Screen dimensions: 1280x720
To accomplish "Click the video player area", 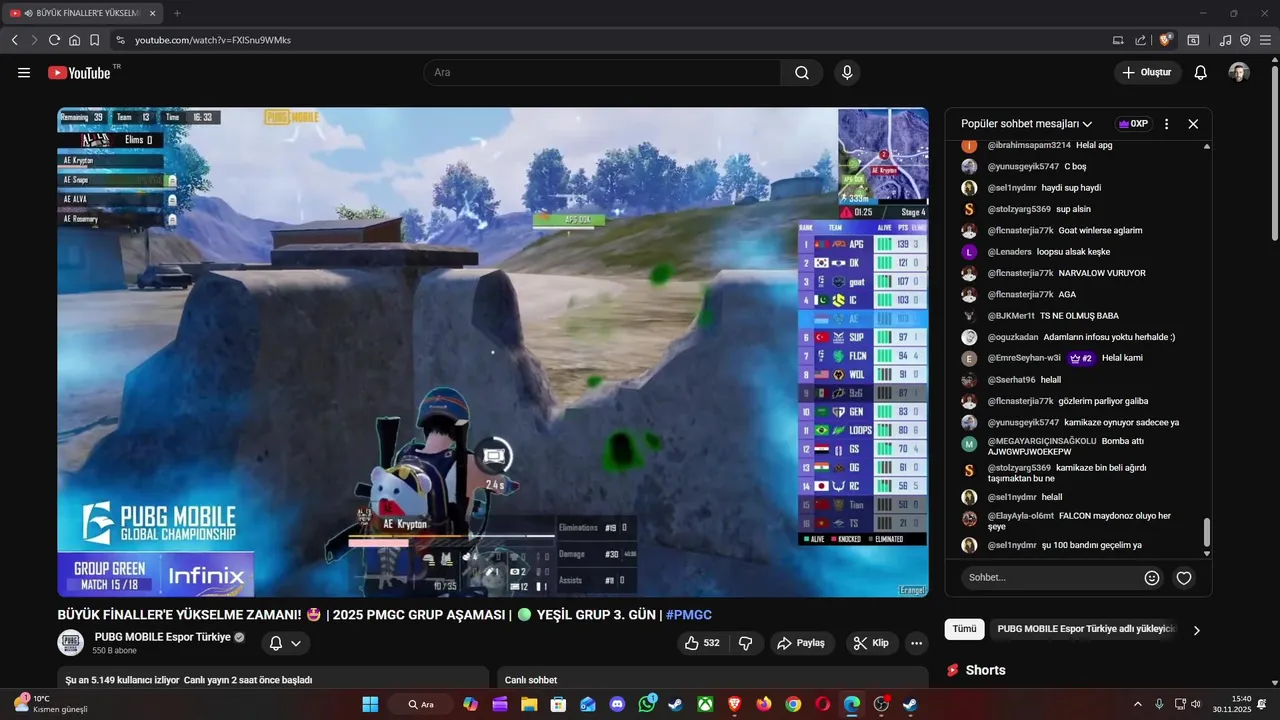I will point(493,352).
